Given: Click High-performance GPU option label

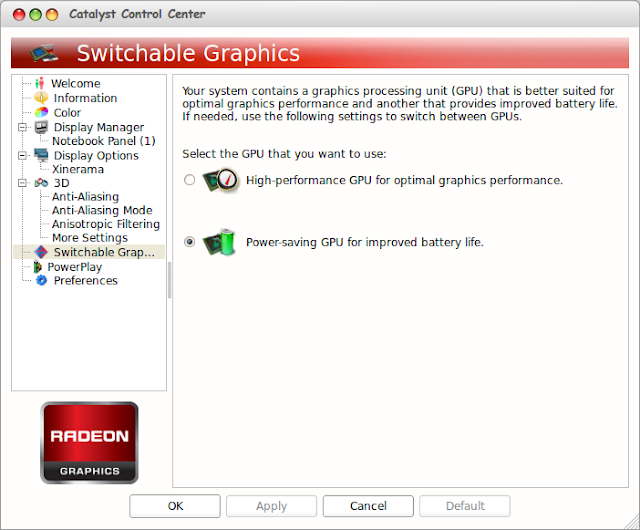Looking at the screenshot, I should [404, 180].
